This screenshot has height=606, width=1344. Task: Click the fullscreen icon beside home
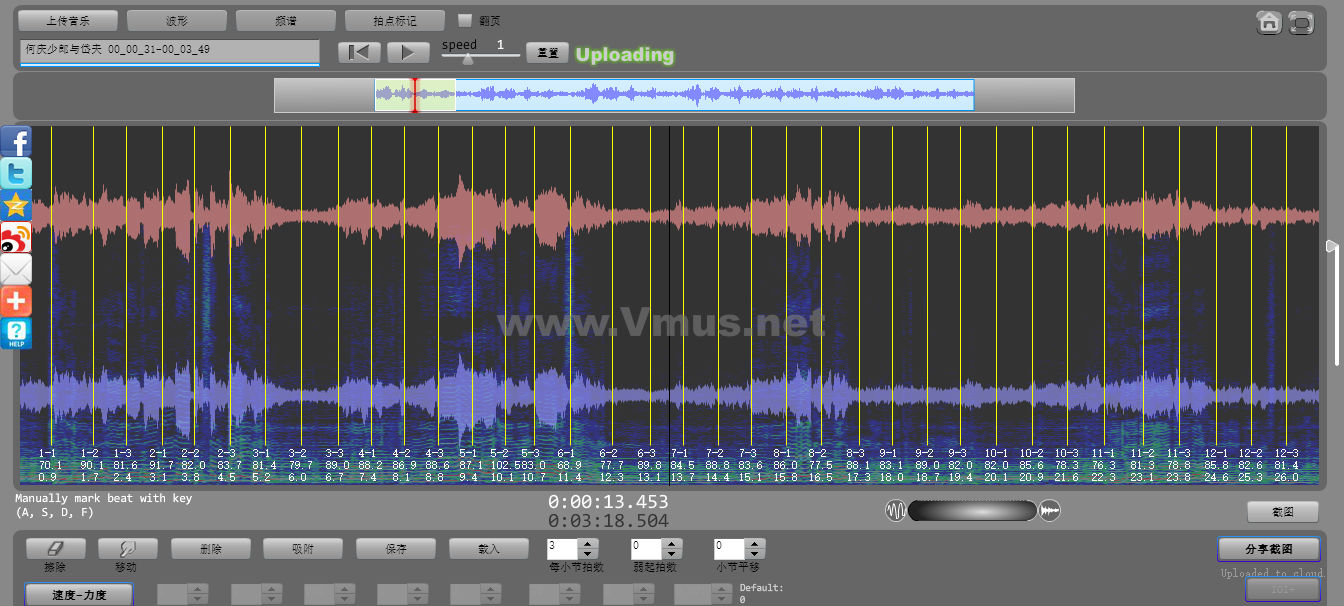(x=1300, y=22)
